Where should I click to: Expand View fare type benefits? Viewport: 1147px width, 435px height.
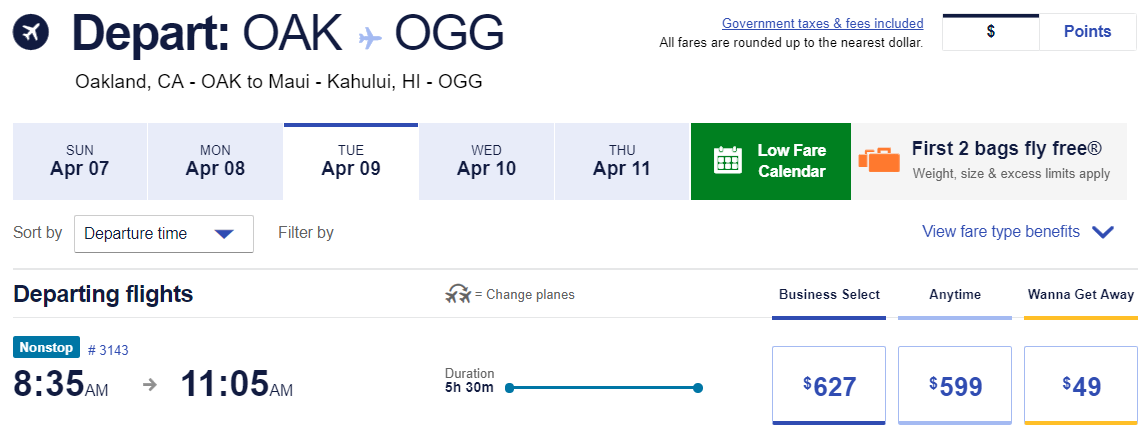[1001, 232]
